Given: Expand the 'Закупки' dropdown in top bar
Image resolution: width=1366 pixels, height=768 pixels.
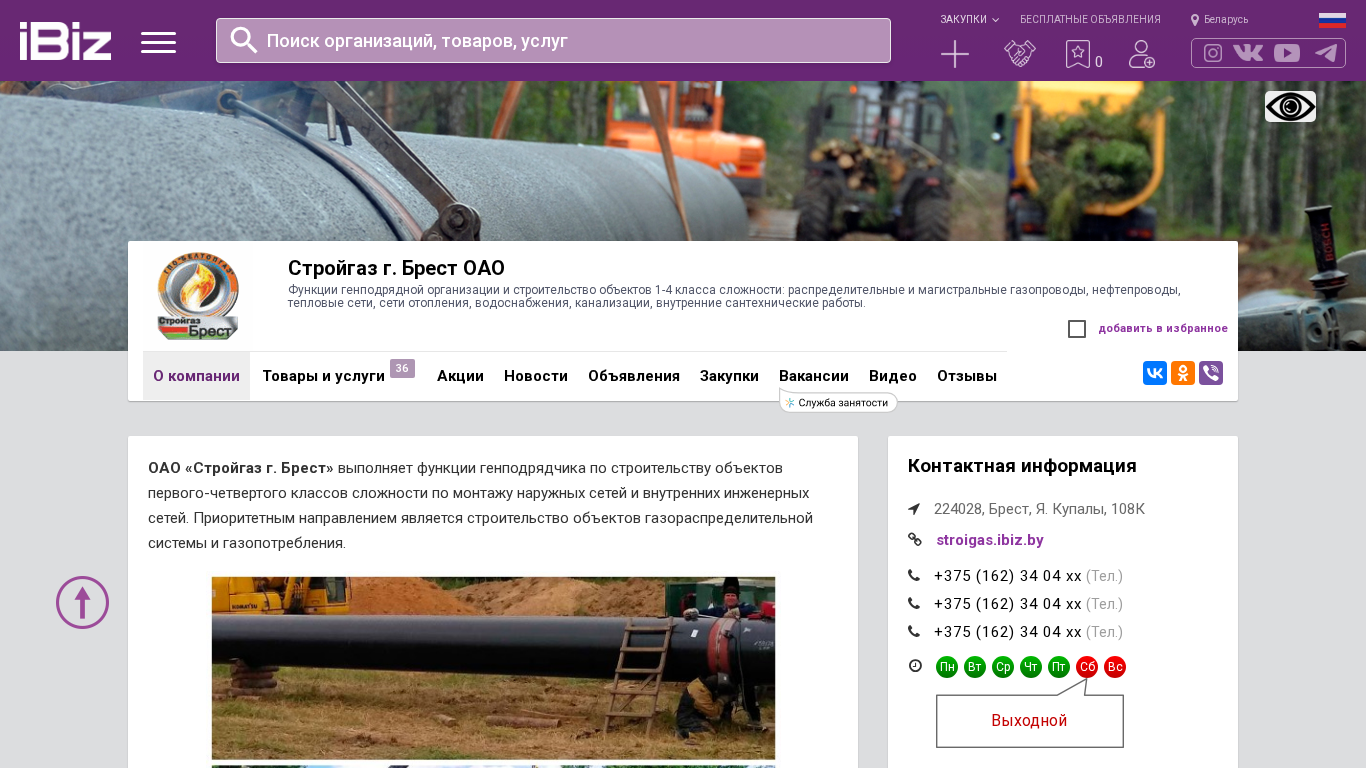Looking at the screenshot, I should [968, 19].
